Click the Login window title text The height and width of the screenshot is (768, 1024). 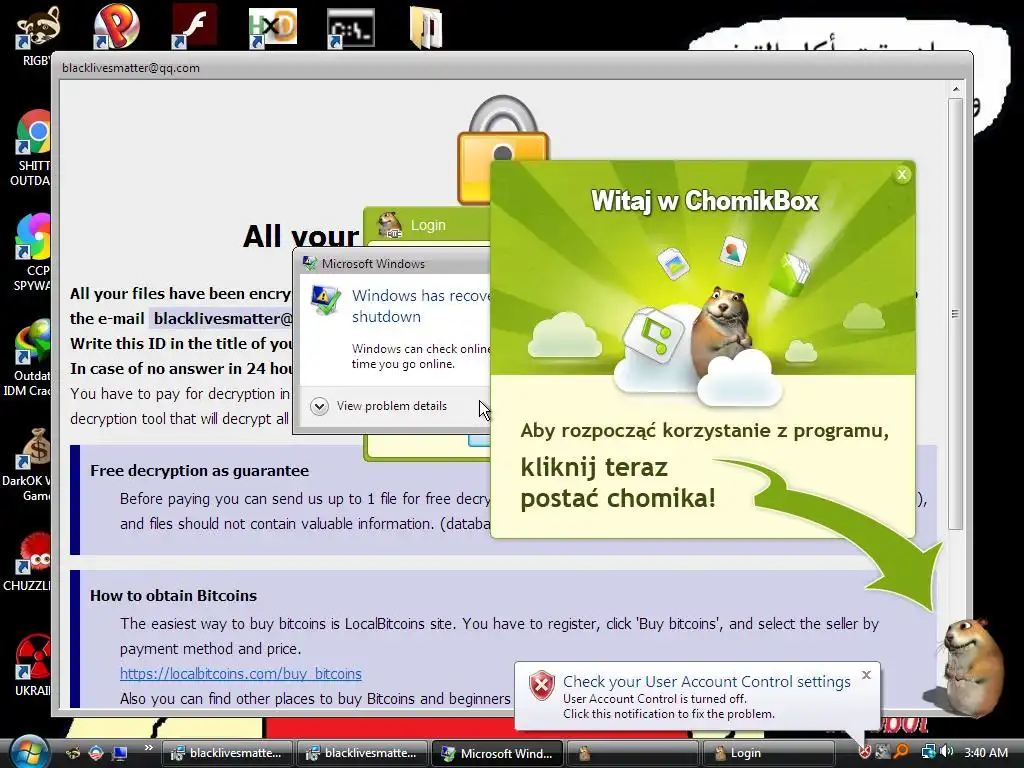[x=428, y=225]
